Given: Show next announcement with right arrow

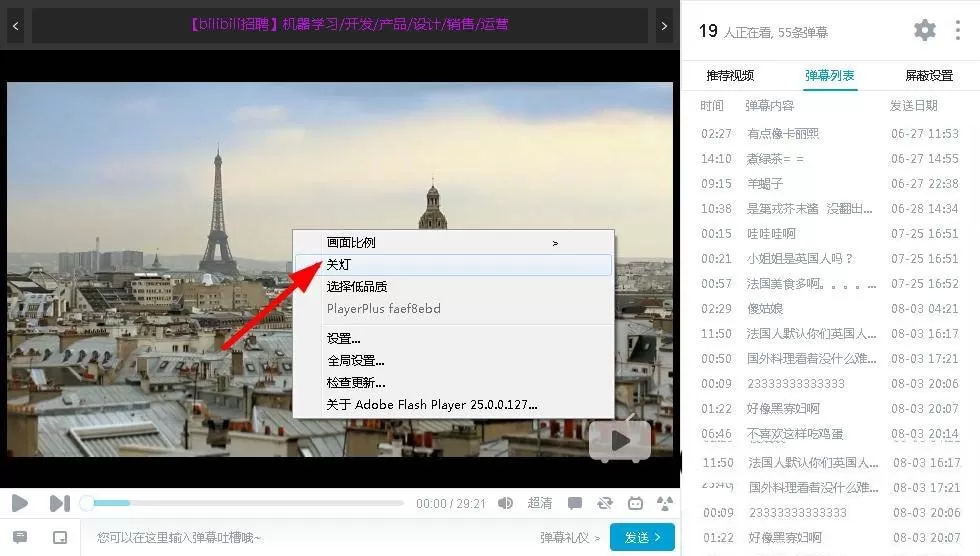Looking at the screenshot, I should click(664, 26).
